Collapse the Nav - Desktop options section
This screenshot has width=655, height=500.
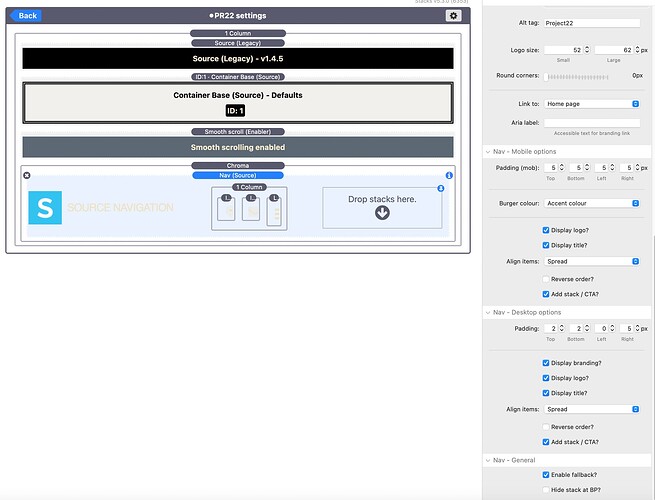487,312
